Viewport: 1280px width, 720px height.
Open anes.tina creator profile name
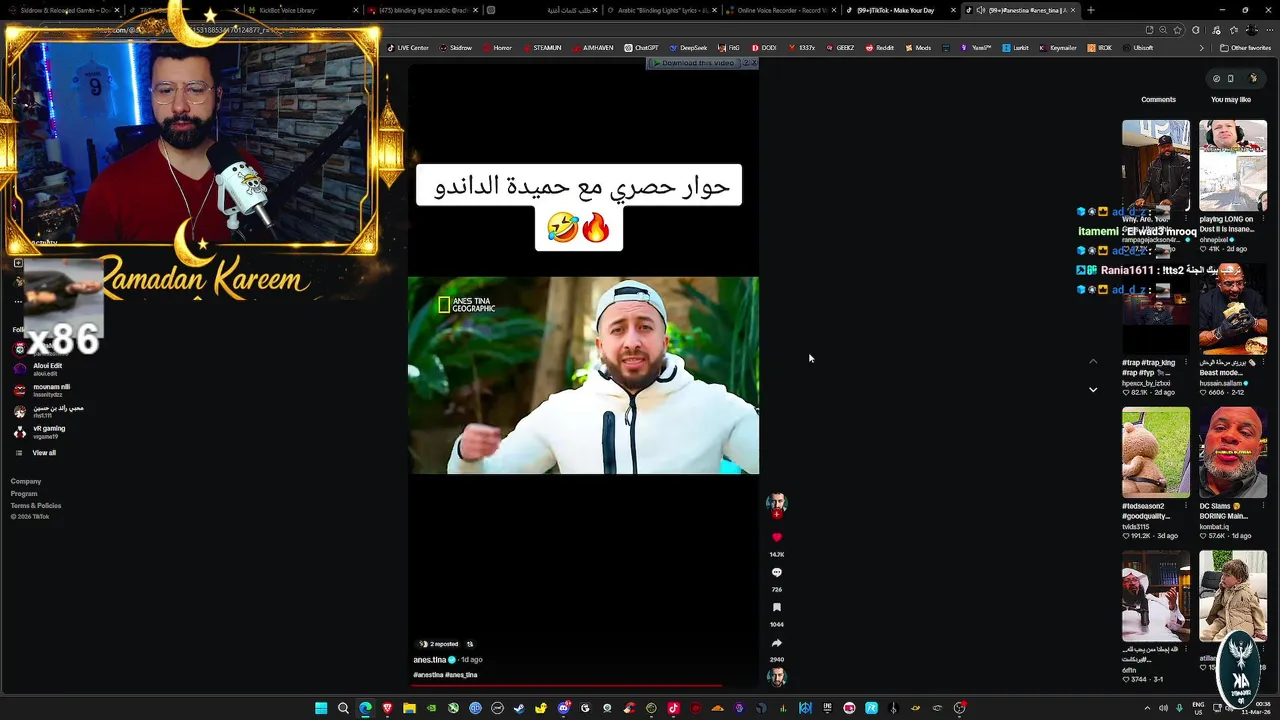click(x=430, y=660)
